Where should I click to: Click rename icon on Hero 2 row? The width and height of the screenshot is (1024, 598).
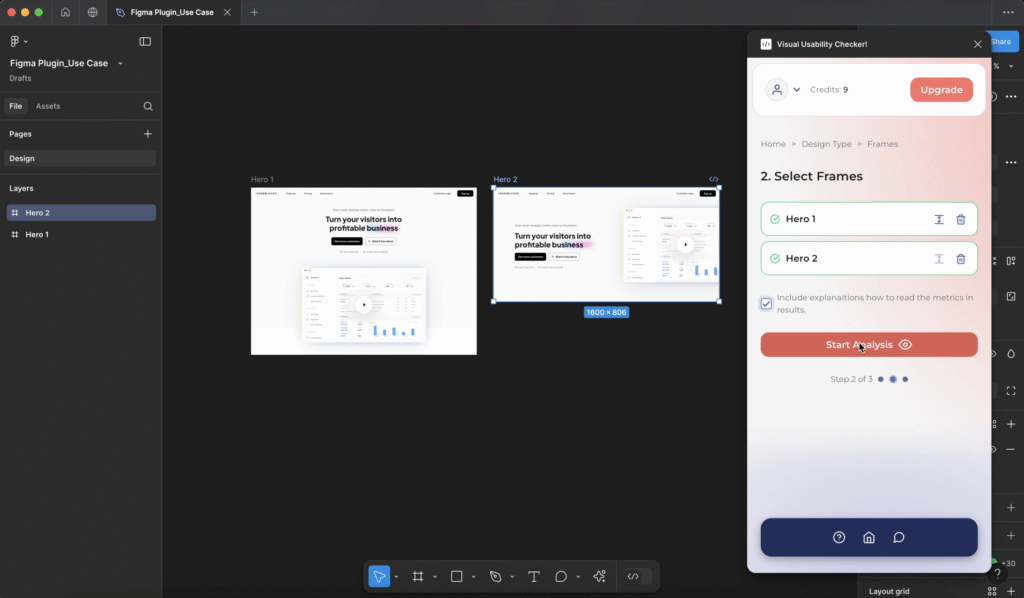point(938,259)
